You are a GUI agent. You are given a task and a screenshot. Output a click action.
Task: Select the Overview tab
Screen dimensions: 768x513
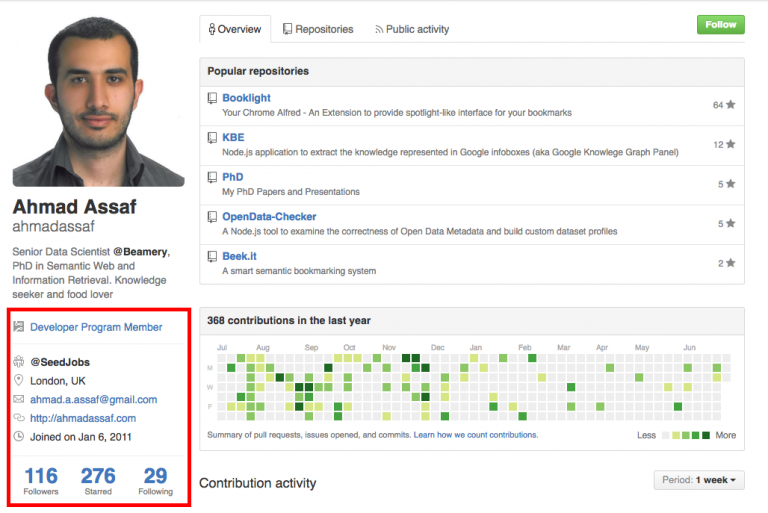(235, 29)
